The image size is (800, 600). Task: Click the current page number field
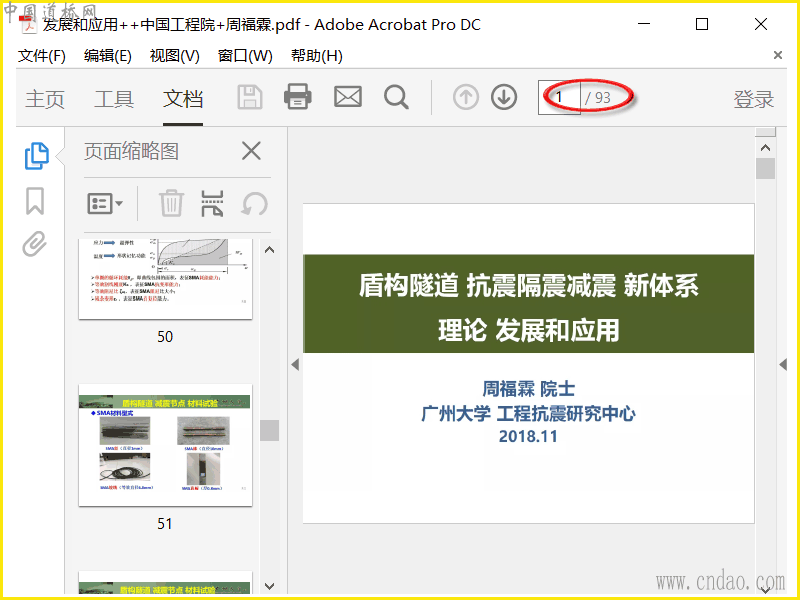559,97
